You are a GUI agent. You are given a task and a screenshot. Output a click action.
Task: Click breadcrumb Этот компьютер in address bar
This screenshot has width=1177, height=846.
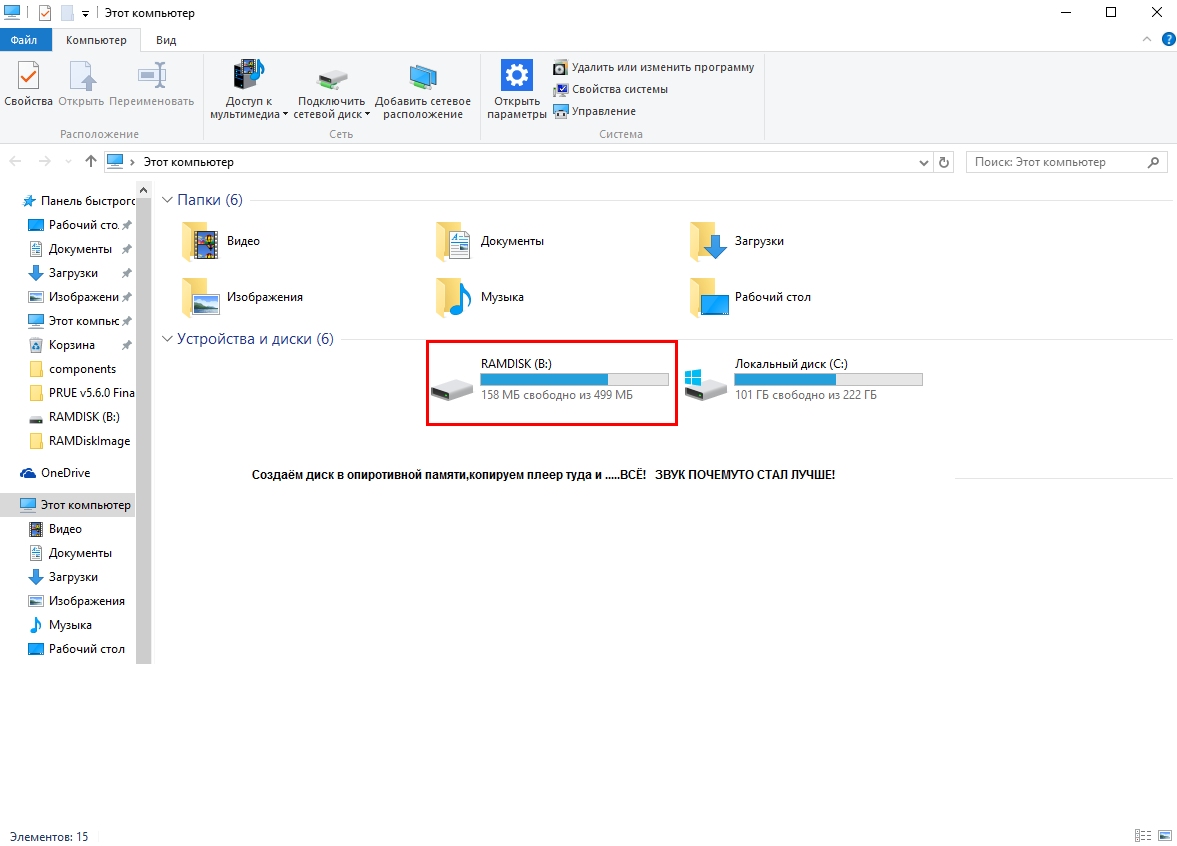tap(188, 162)
